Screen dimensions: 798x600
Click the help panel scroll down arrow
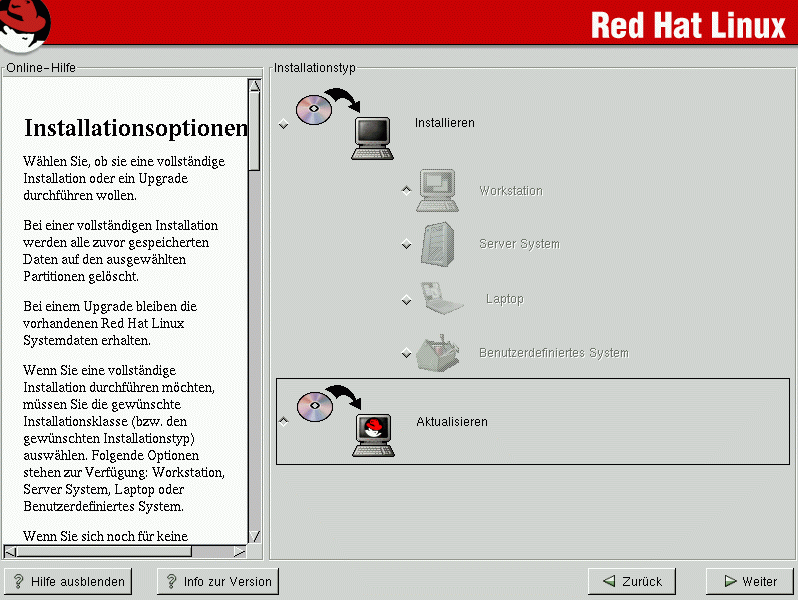(254, 536)
